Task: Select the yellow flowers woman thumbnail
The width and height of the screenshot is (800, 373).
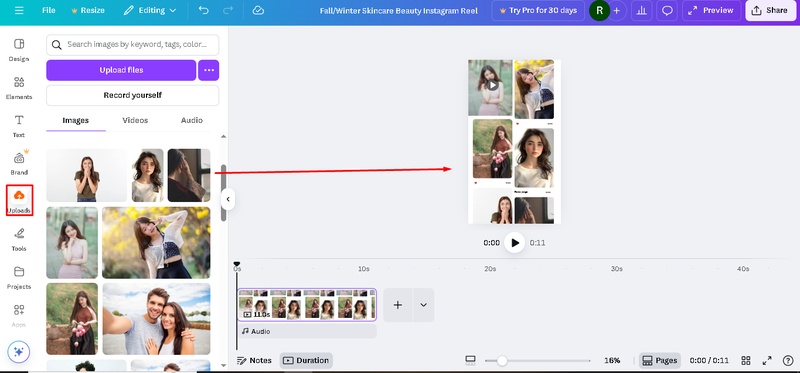Action: (x=156, y=242)
